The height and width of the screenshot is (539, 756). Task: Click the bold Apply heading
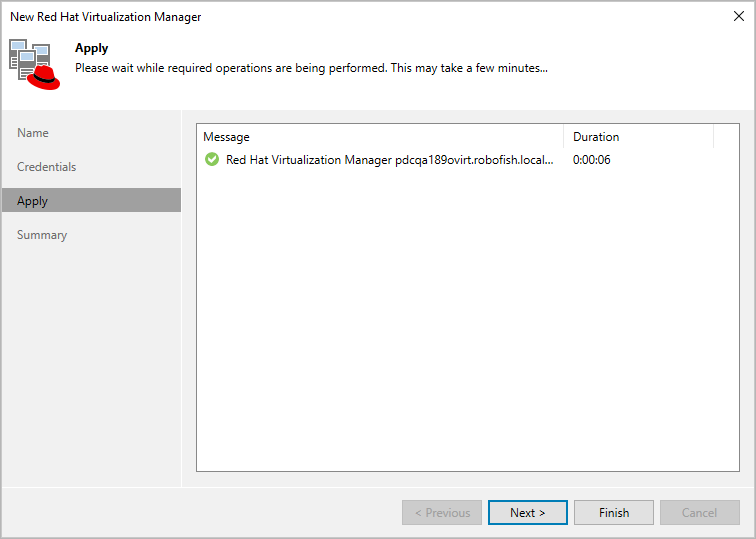pyautogui.click(x=92, y=48)
